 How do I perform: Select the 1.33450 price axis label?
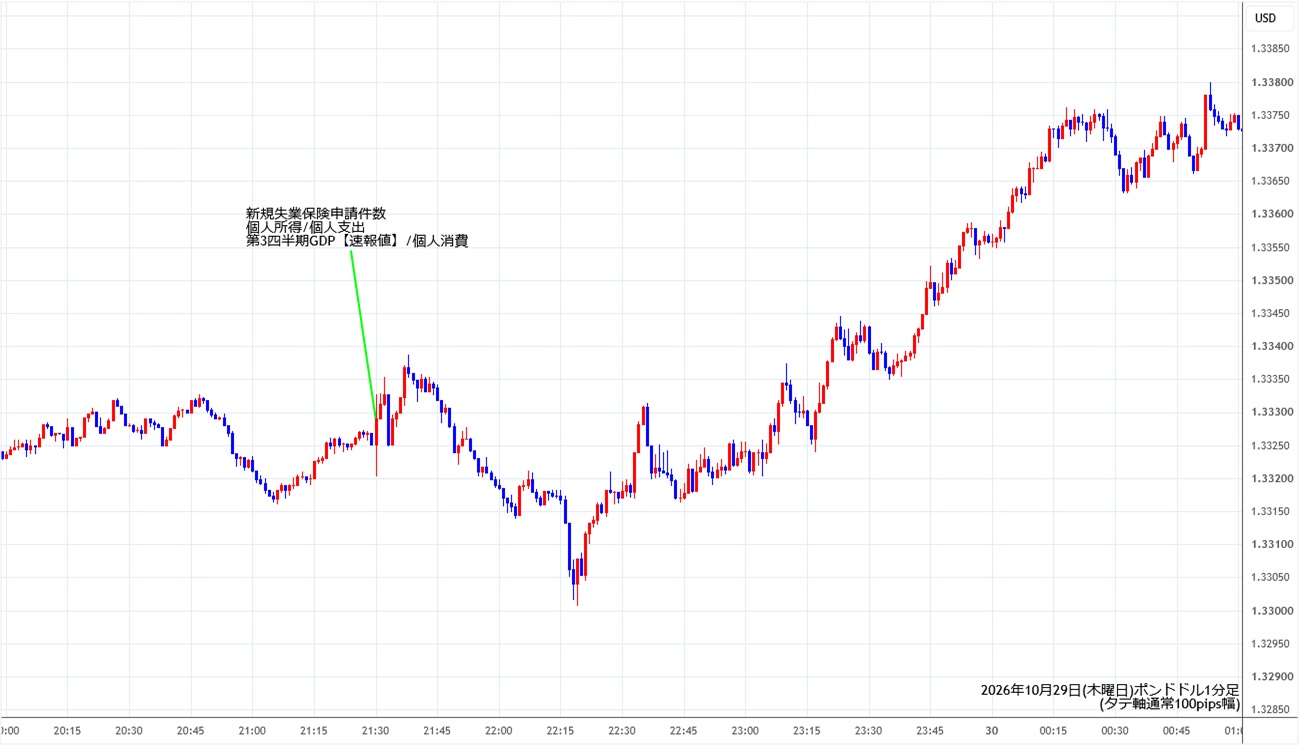(1270, 313)
